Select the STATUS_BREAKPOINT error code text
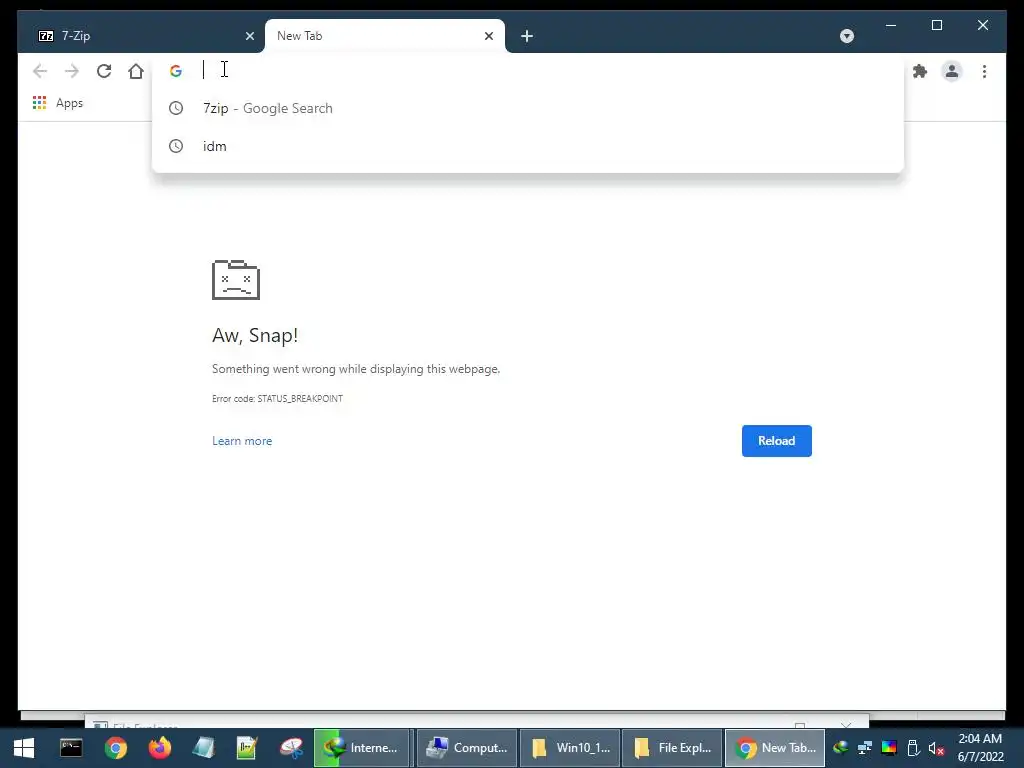This screenshot has height=768, width=1024. (x=300, y=398)
